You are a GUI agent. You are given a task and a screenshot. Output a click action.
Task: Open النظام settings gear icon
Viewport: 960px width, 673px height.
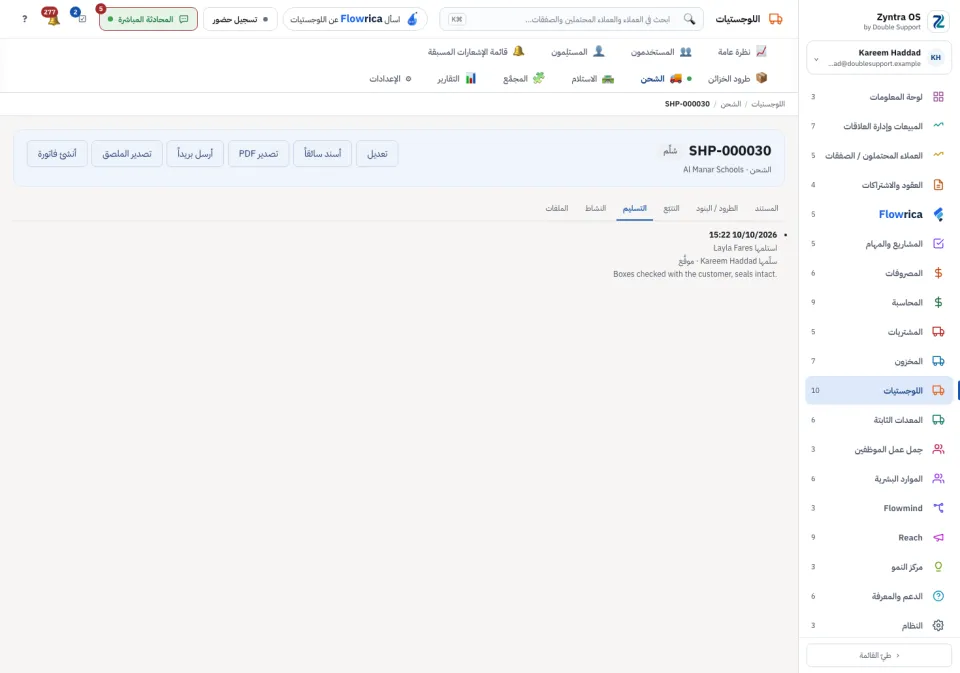point(938,625)
